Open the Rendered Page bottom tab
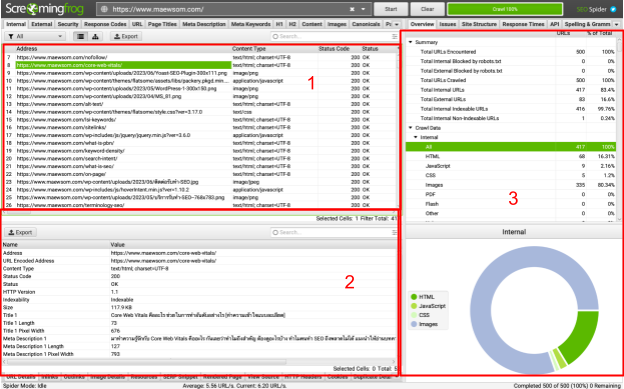Viewport: 624px width, 389px height. click(x=222, y=377)
